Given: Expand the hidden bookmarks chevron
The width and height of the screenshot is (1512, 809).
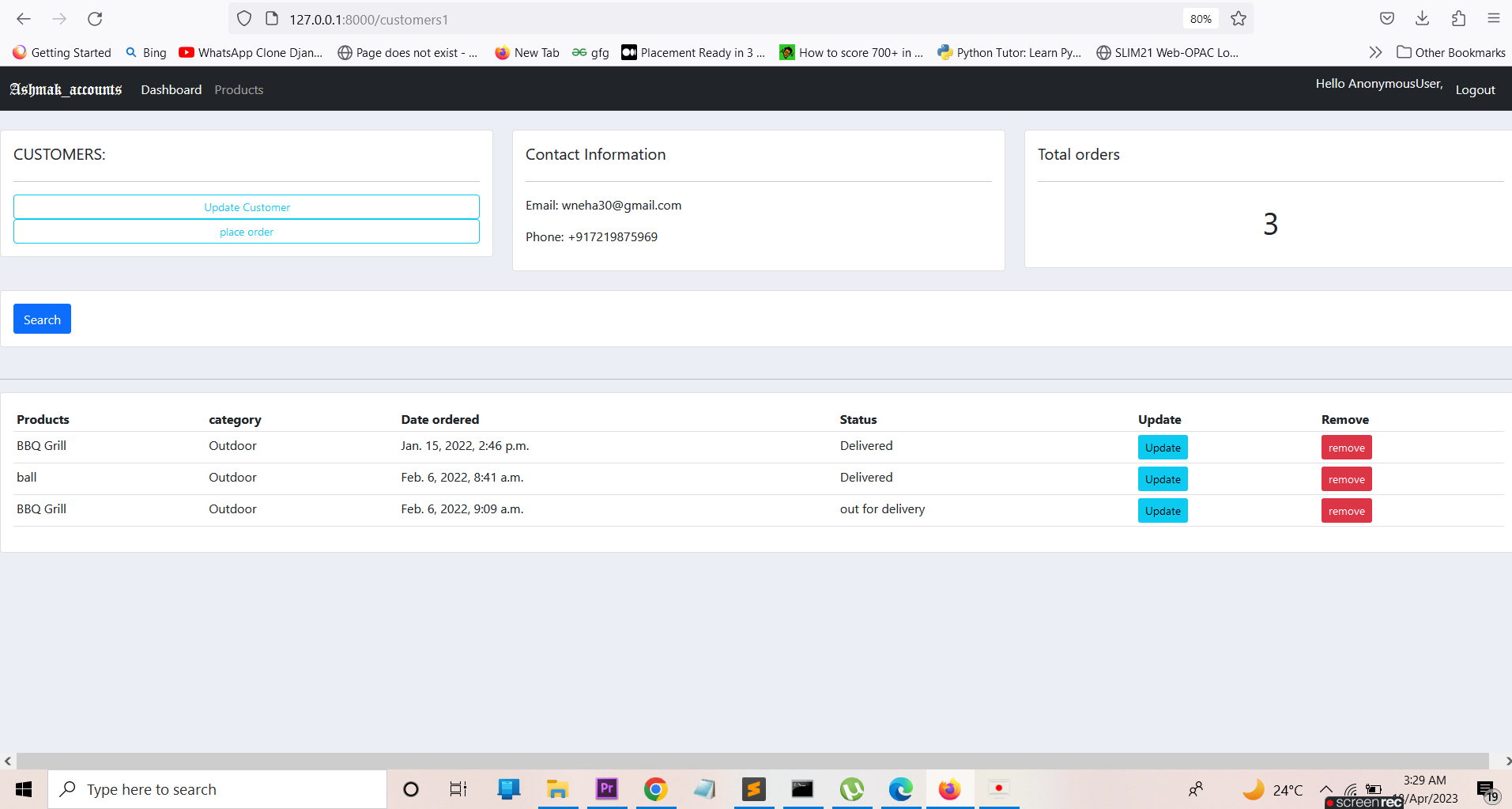Looking at the screenshot, I should pos(1375,52).
